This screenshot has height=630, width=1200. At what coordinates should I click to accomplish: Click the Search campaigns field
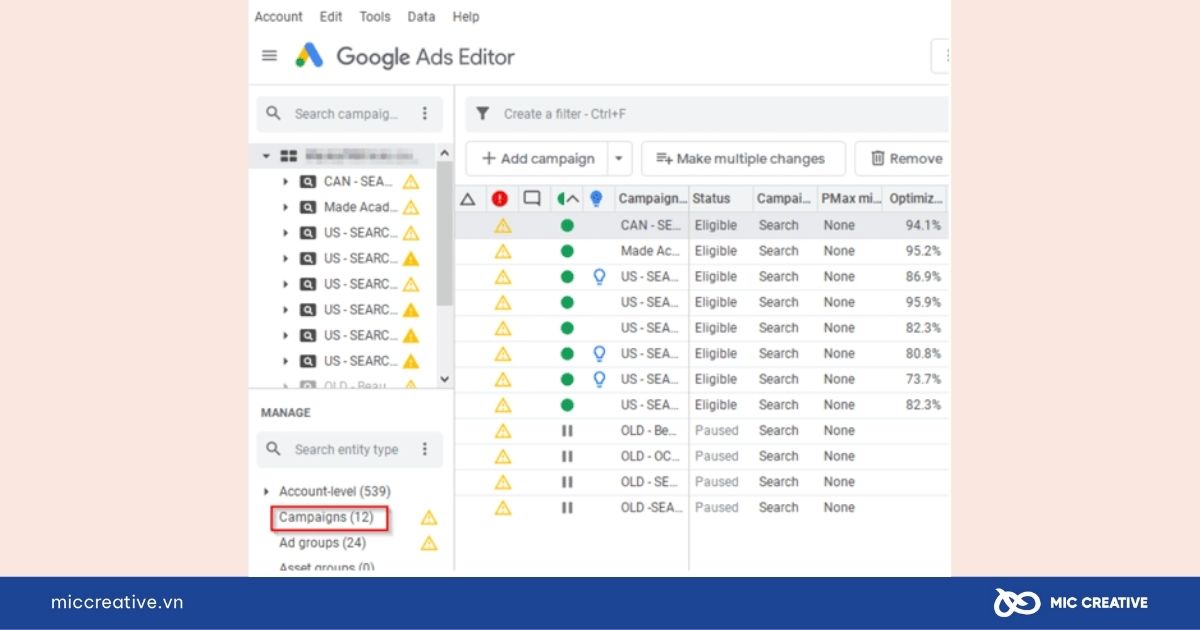349,114
